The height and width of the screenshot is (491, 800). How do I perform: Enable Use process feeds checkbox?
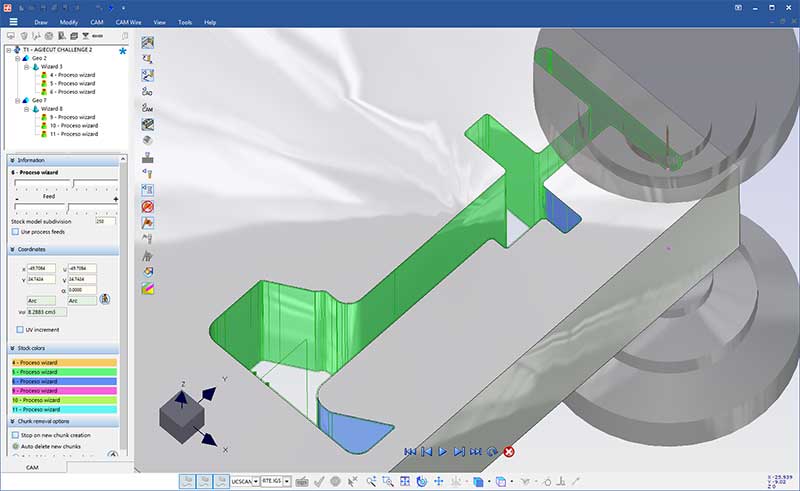[15, 231]
